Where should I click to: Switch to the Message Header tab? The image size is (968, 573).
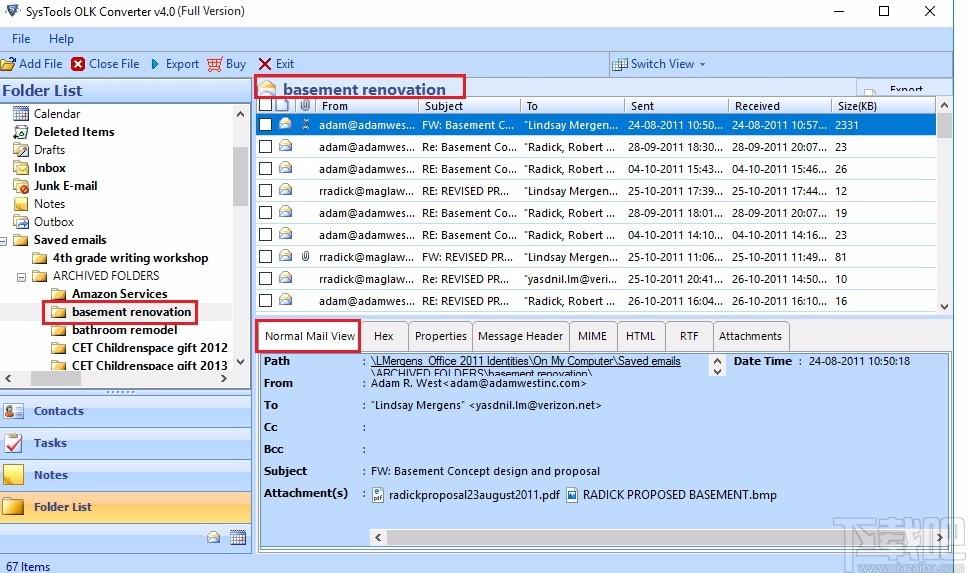pyautogui.click(x=520, y=336)
